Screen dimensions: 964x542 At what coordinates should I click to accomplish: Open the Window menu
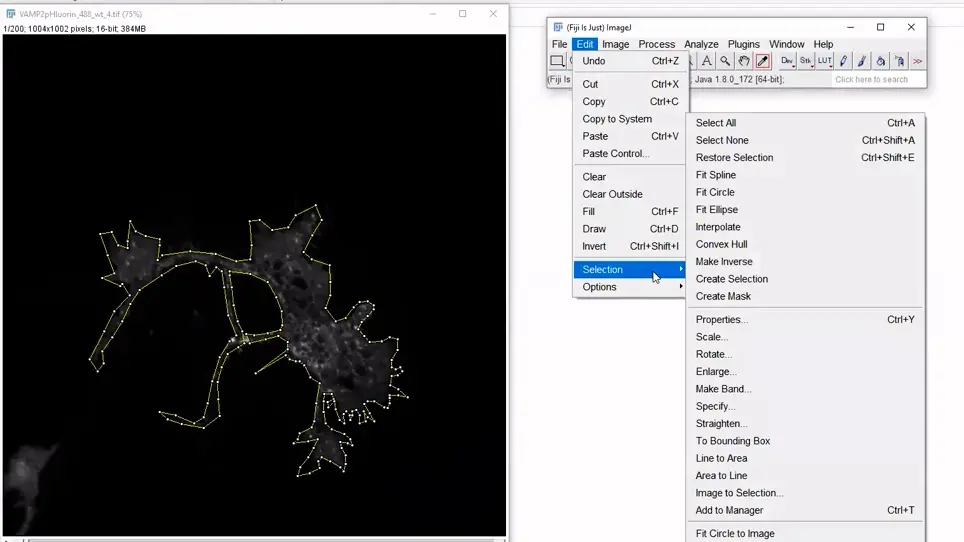[x=787, y=44]
